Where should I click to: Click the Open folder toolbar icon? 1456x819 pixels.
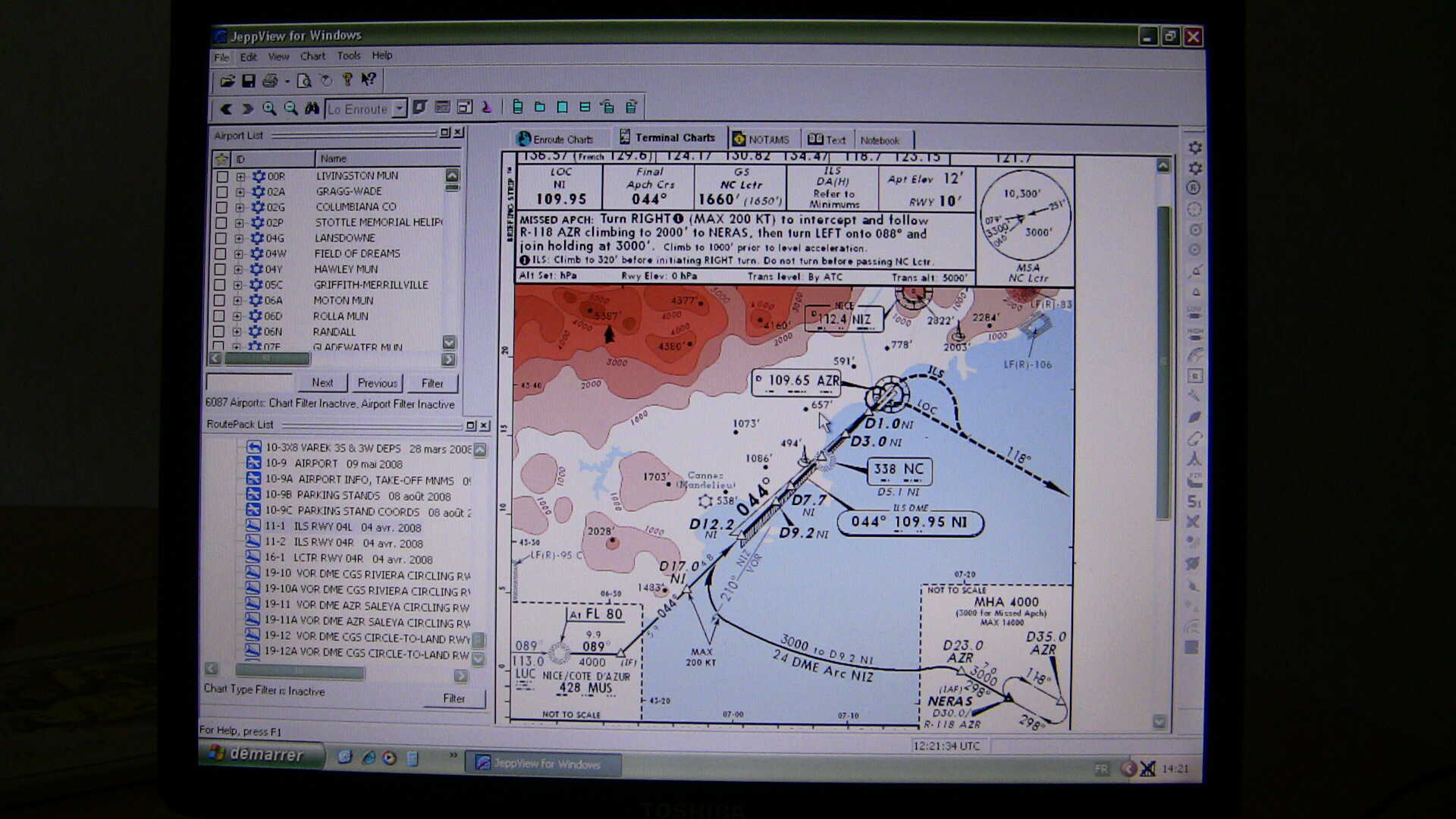tap(227, 80)
